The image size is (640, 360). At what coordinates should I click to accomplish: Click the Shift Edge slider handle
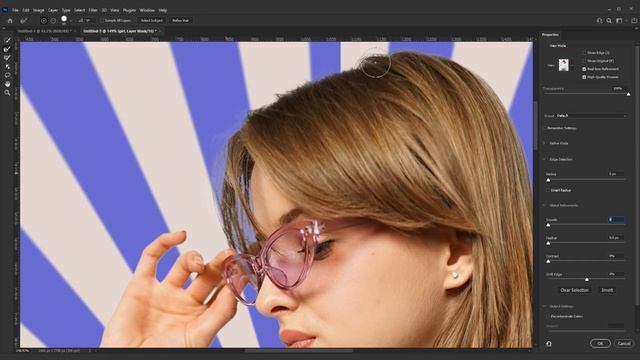[x=587, y=280]
